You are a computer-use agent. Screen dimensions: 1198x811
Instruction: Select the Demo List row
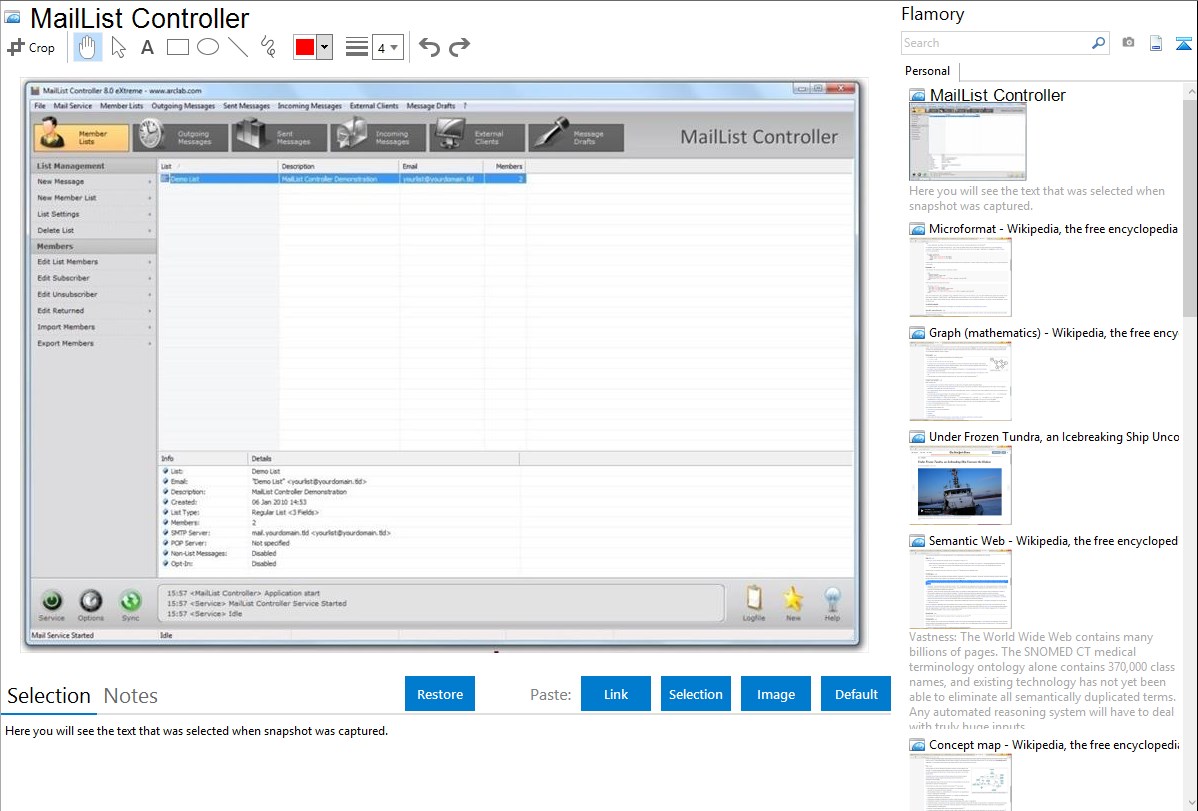[342, 179]
